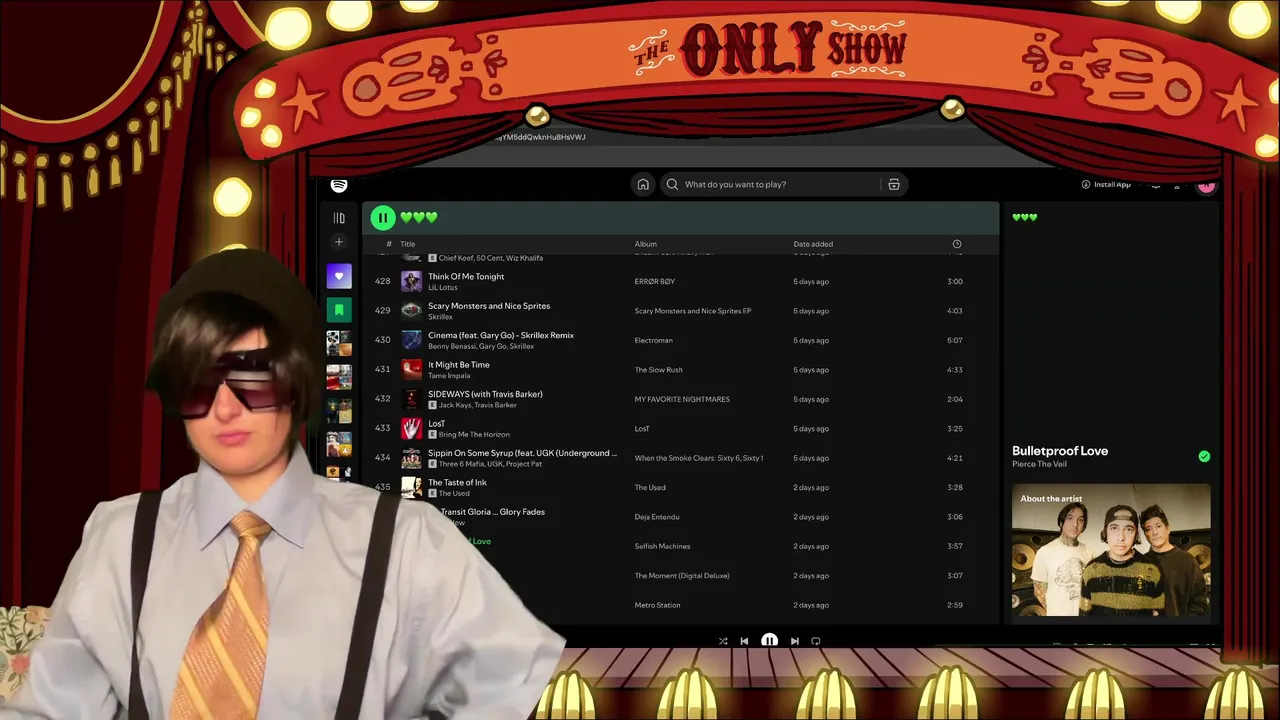Click the Scary Monsters and Nice Sprites cover
This screenshot has width=1280, height=720.
(411, 311)
